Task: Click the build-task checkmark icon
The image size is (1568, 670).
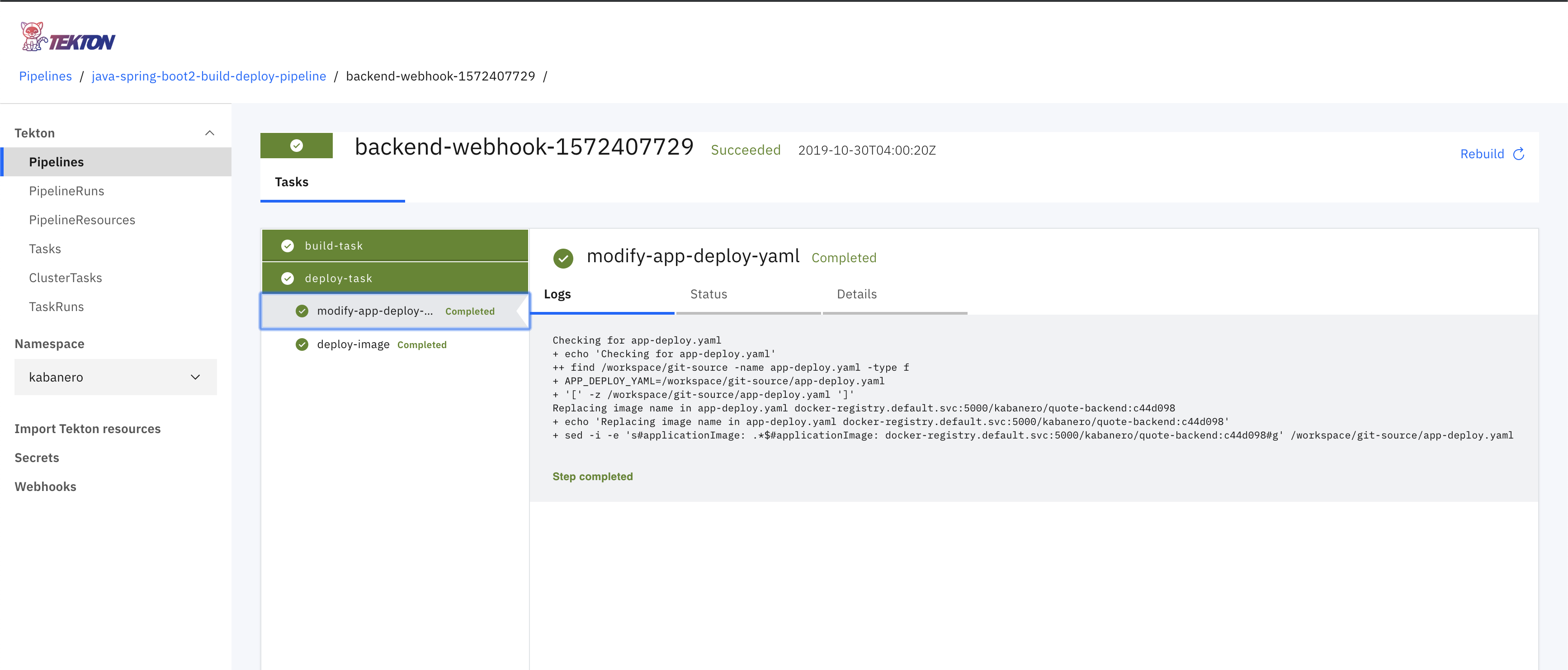Action: click(x=287, y=246)
